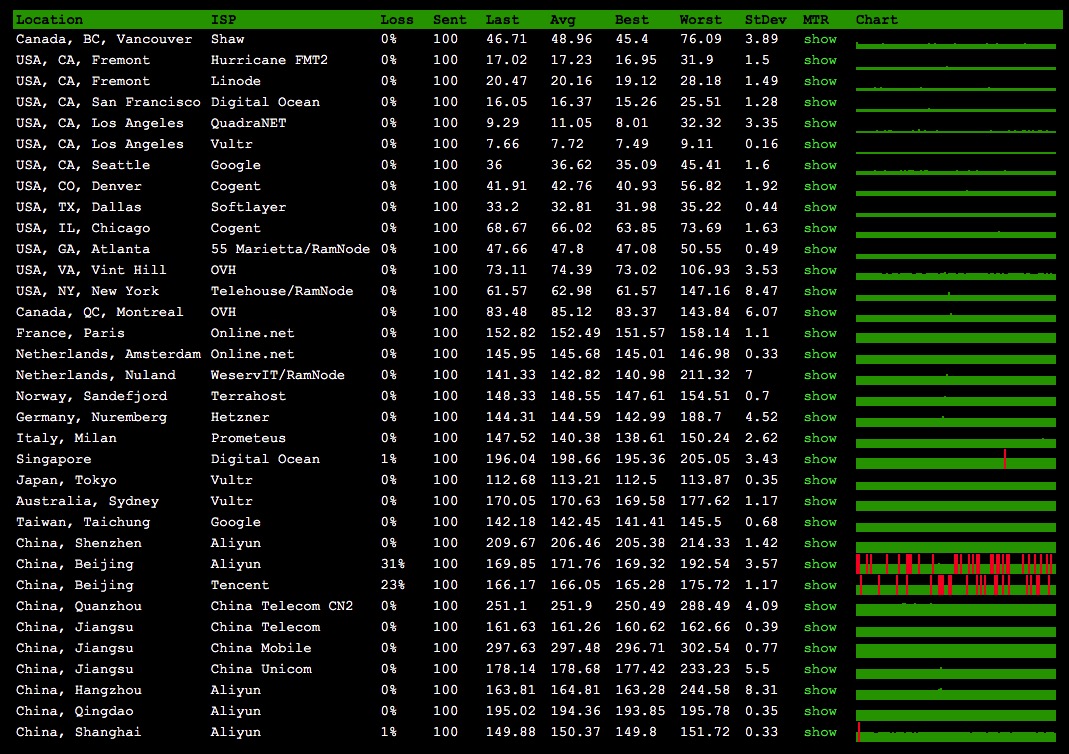Open show link for Denver Cogent
The height and width of the screenshot is (754, 1069).
tap(820, 186)
